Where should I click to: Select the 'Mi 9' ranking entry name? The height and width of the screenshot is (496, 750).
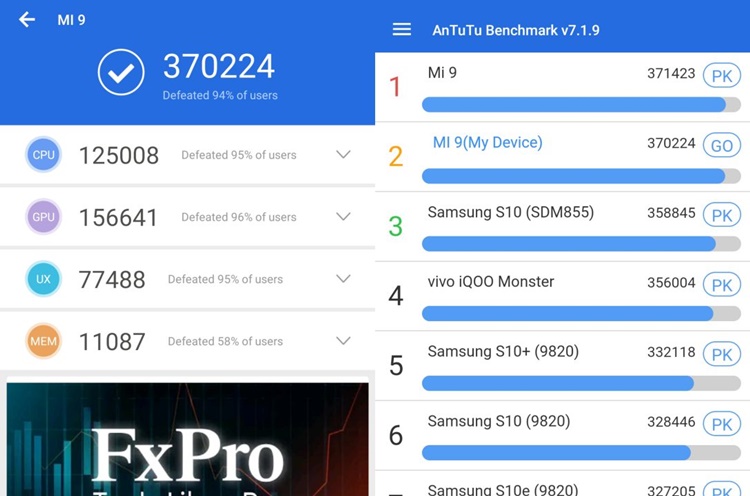(x=442, y=73)
